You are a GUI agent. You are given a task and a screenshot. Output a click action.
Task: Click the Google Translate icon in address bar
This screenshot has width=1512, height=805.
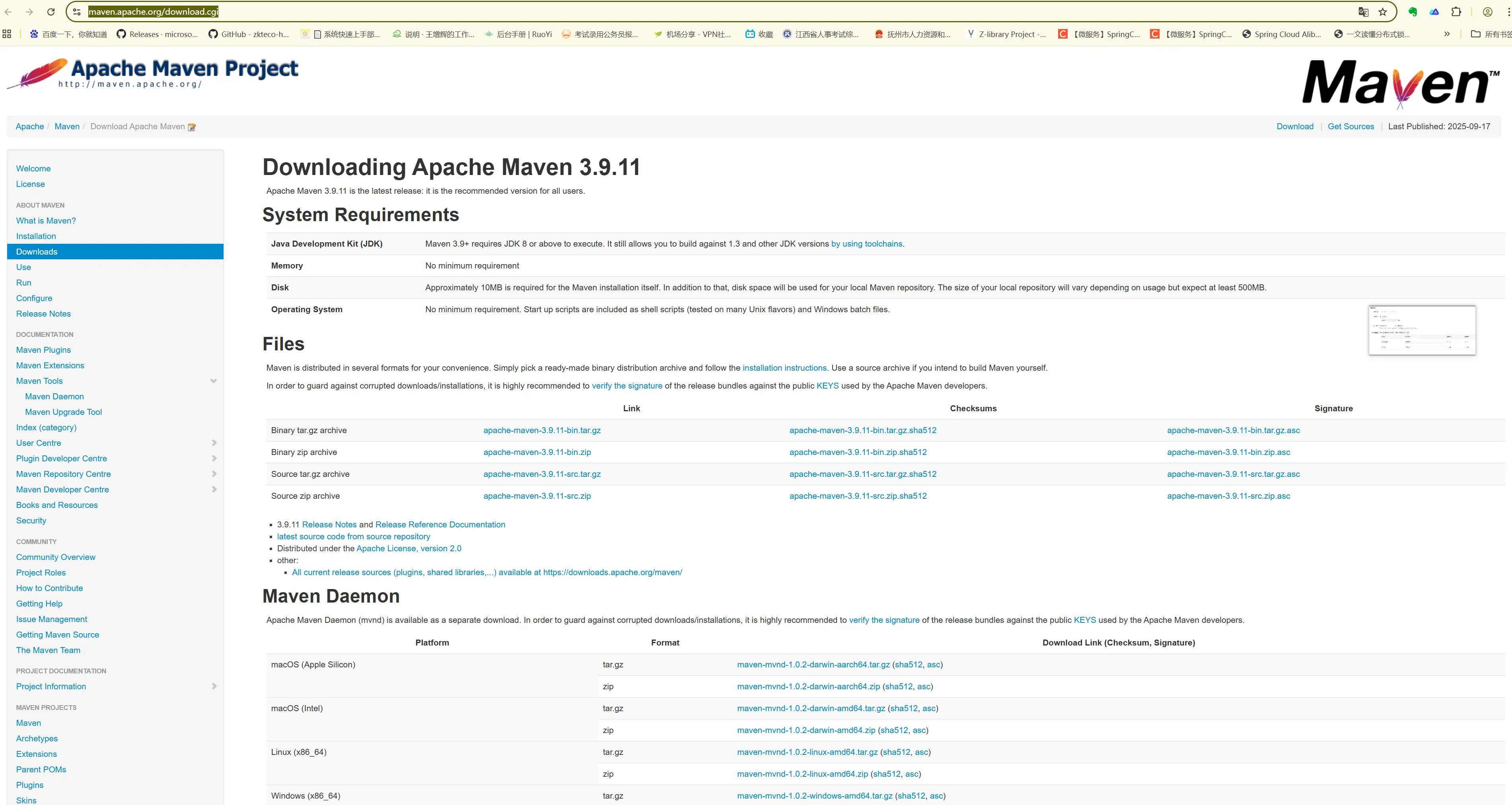(1363, 12)
